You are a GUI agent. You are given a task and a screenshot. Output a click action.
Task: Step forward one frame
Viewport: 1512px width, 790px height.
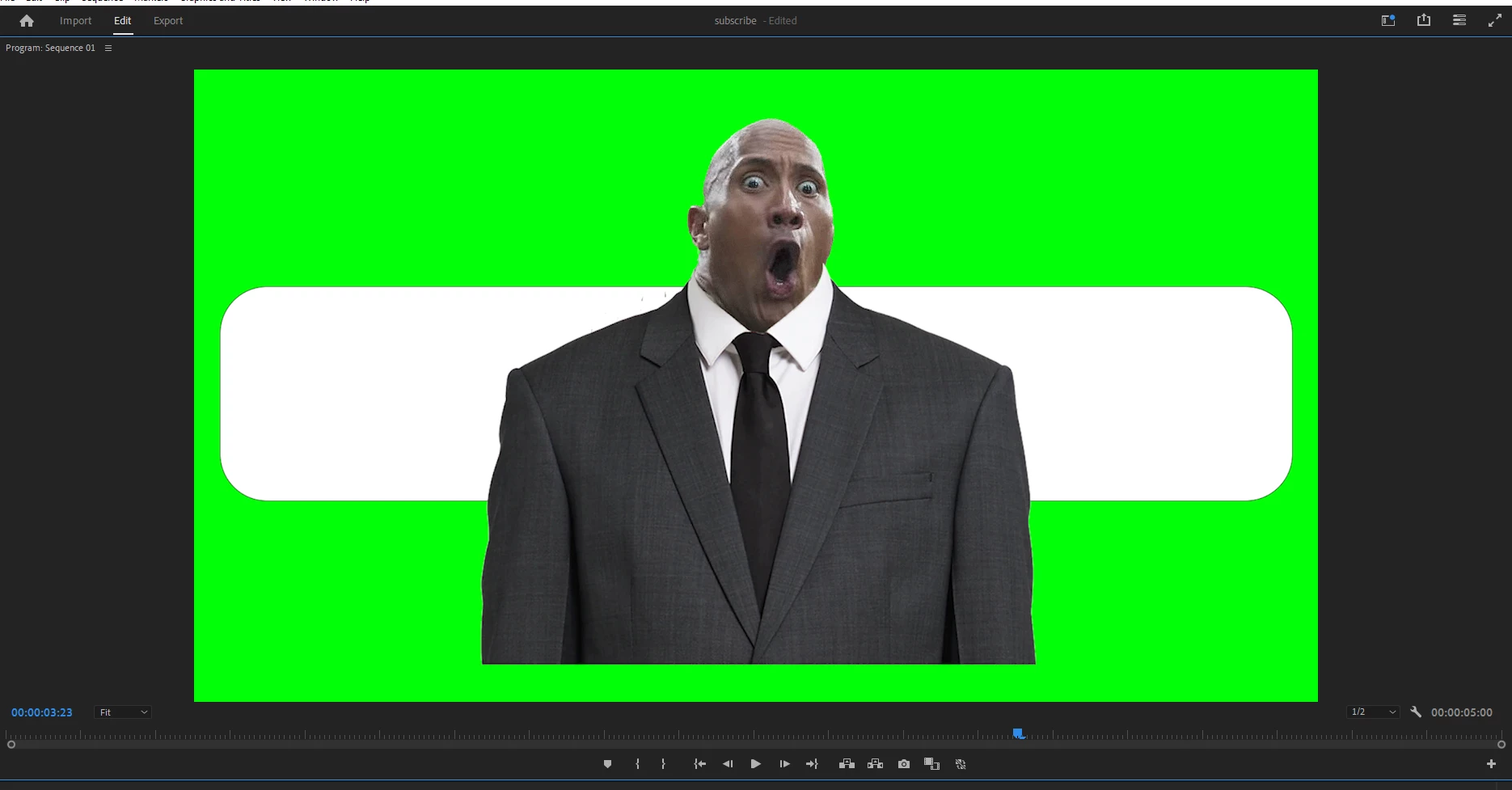pos(784,764)
